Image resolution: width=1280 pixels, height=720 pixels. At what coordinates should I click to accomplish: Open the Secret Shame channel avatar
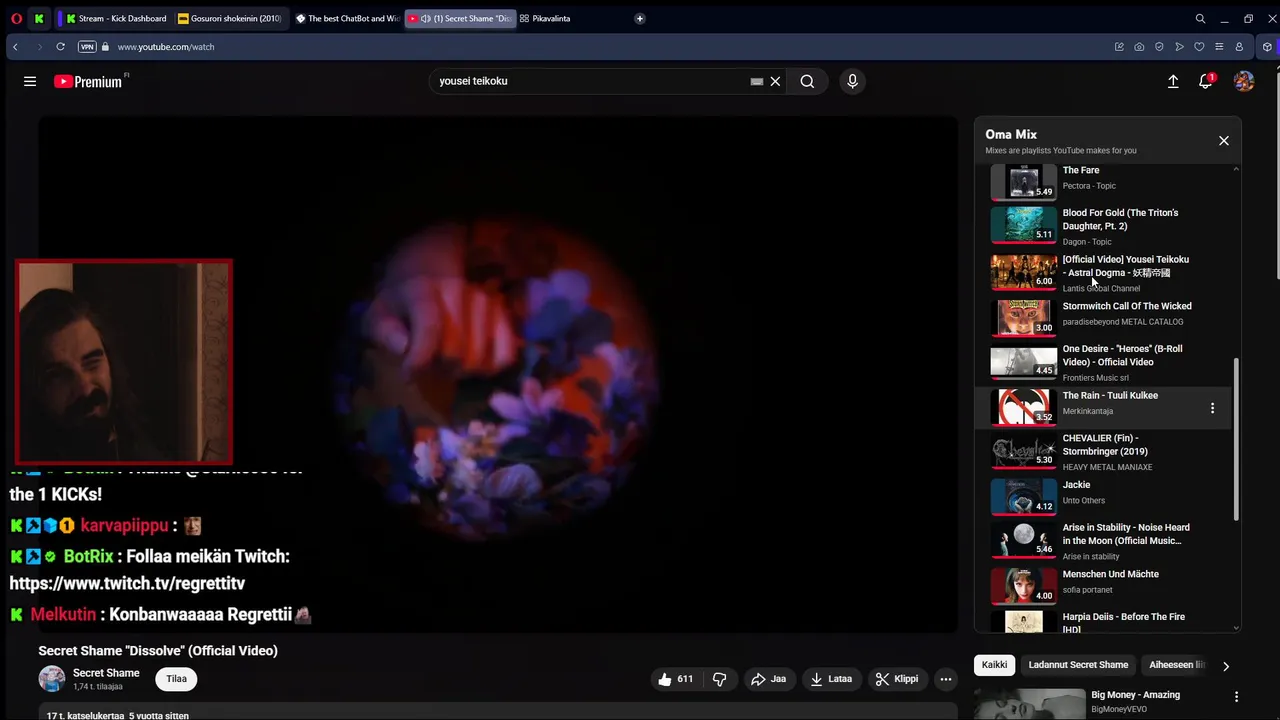pyautogui.click(x=52, y=679)
